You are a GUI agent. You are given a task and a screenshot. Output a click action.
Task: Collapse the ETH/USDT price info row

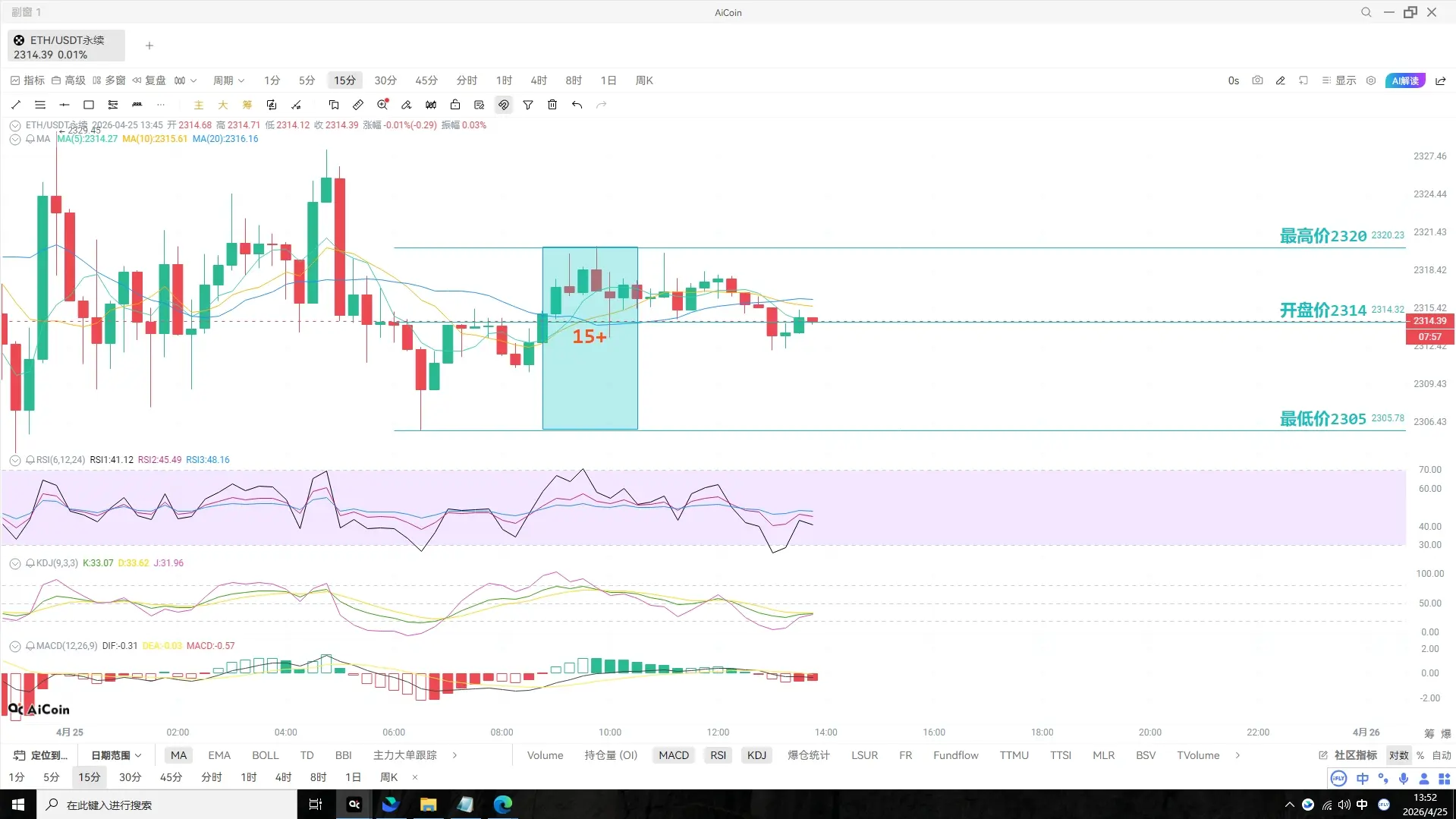(15, 125)
